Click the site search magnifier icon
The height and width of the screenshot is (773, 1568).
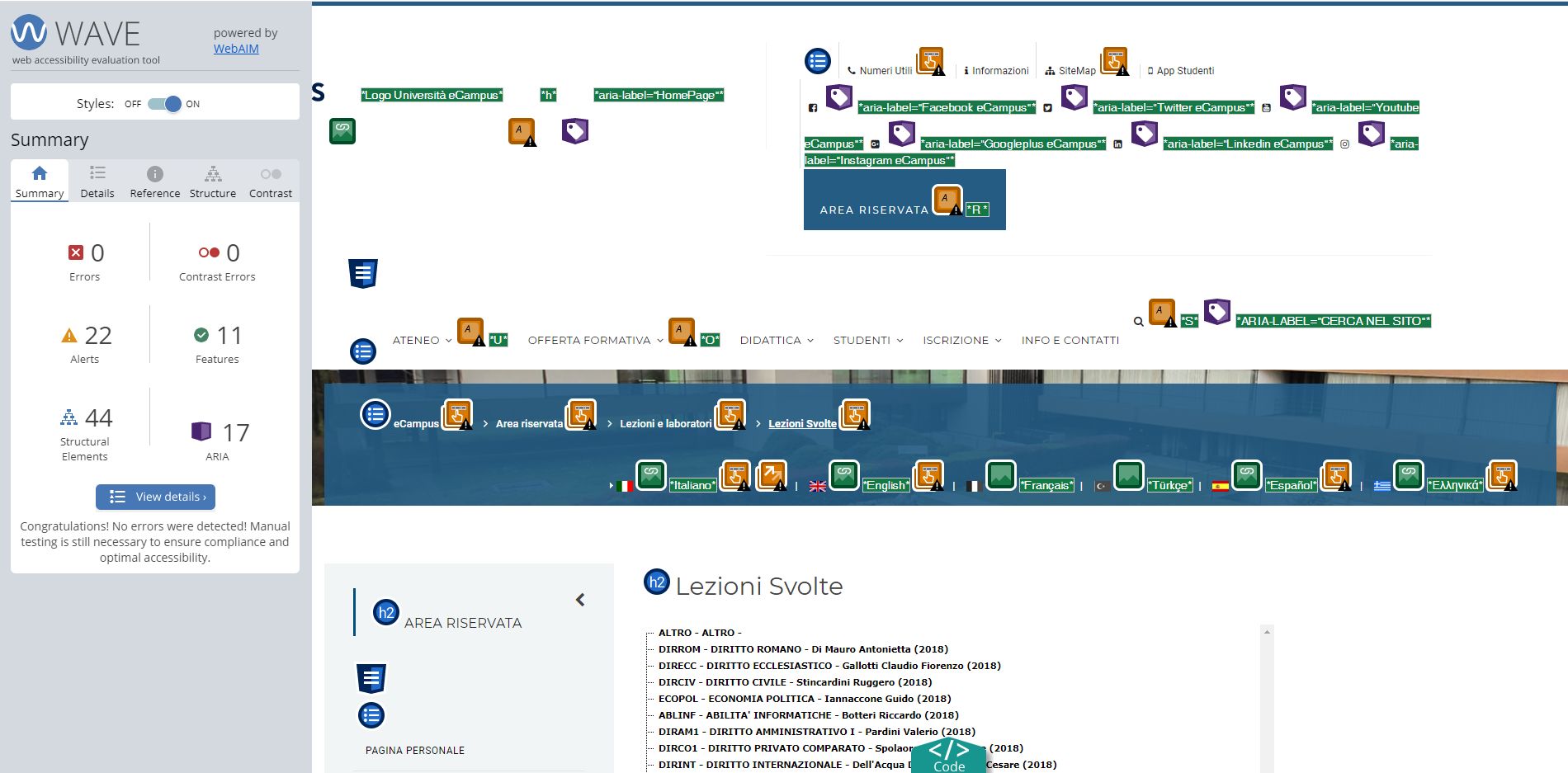coord(1139,322)
